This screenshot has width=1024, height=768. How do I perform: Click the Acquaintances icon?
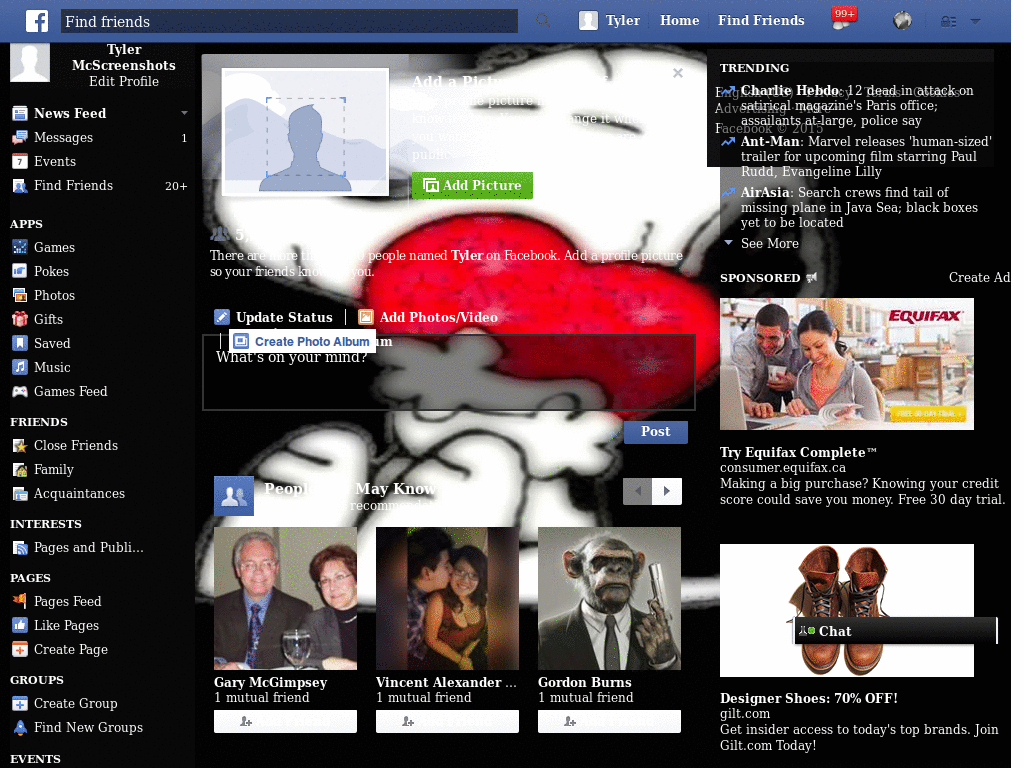20,494
